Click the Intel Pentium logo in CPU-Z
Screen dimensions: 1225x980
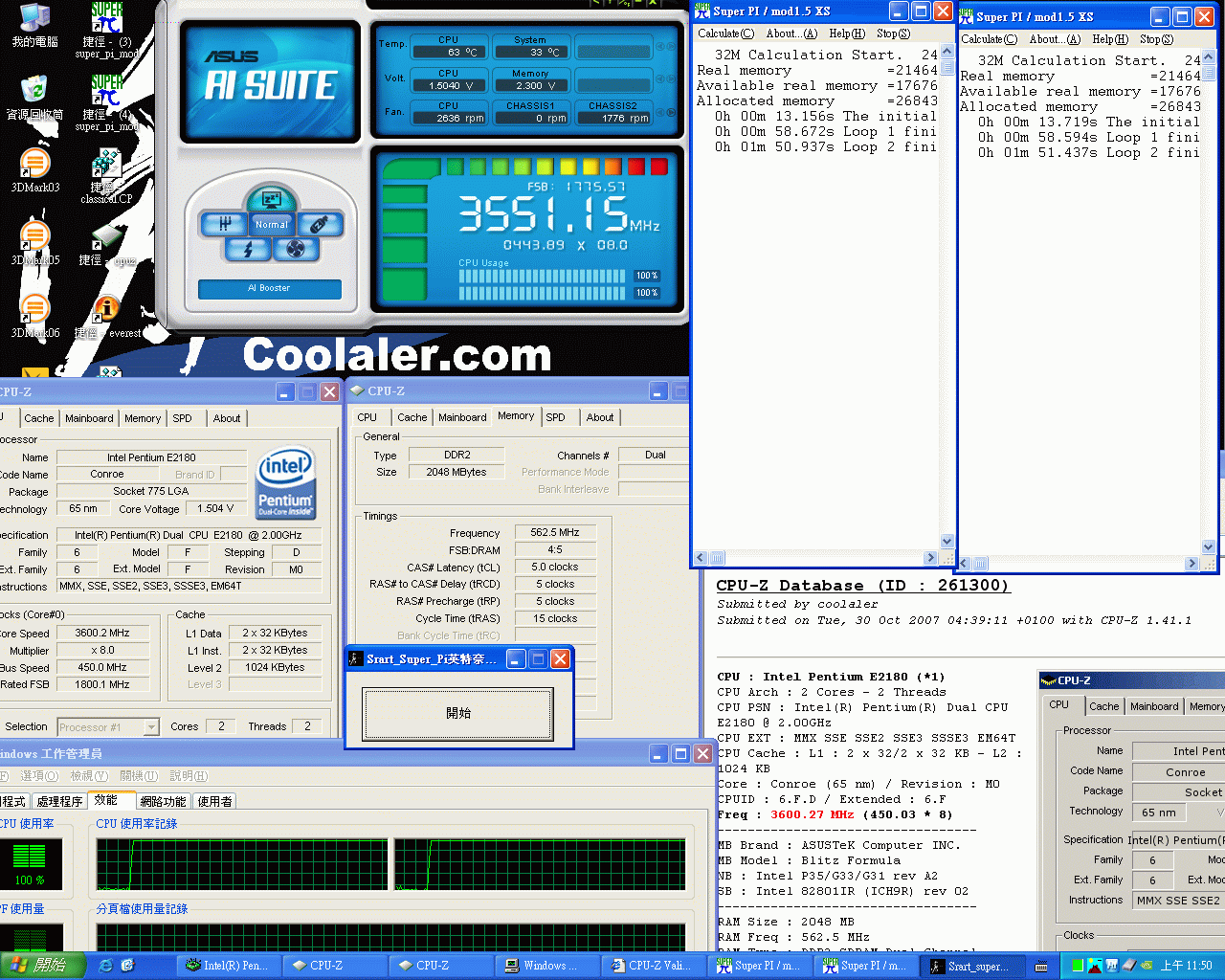click(x=285, y=484)
